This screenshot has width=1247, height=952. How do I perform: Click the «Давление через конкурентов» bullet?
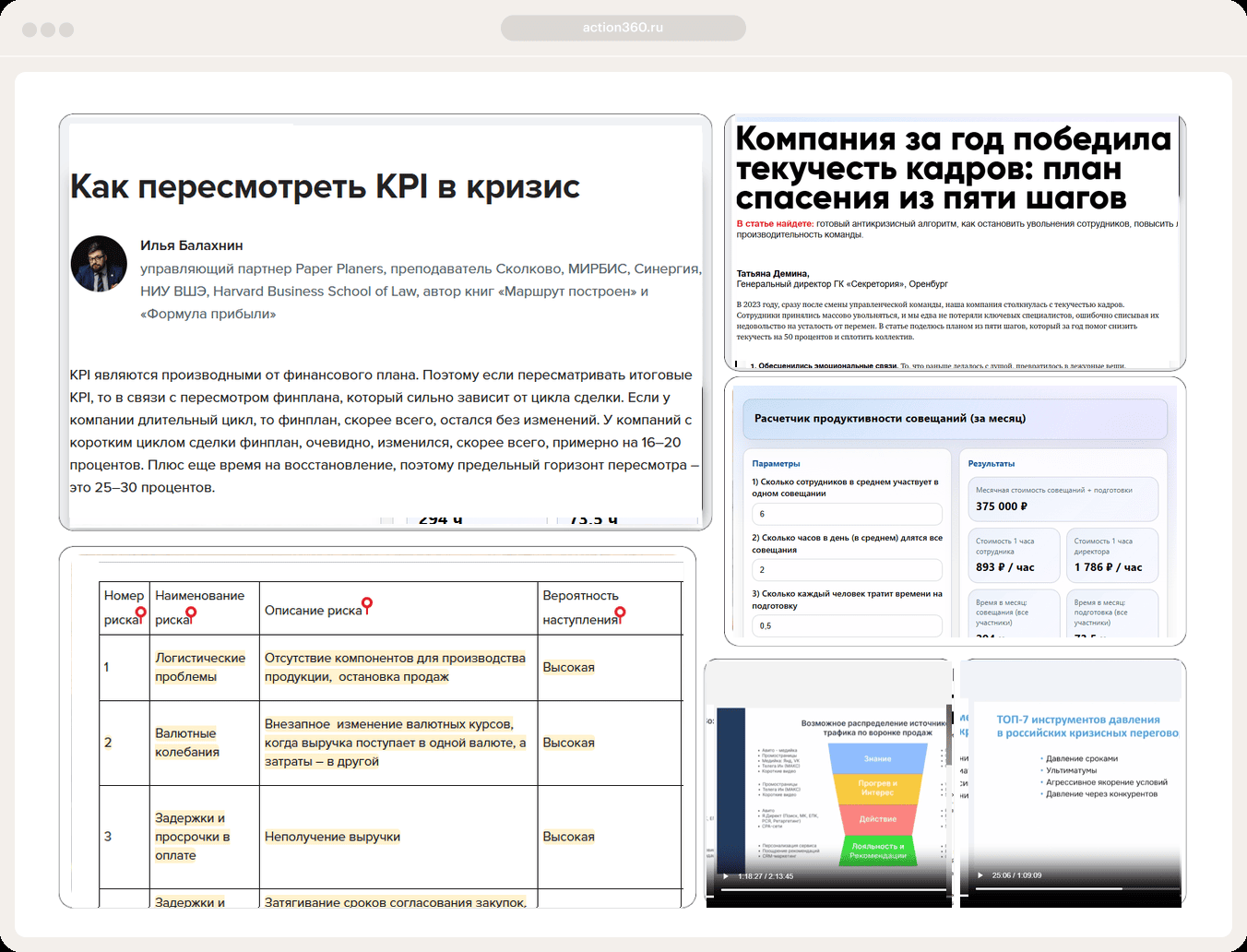pos(1101,794)
